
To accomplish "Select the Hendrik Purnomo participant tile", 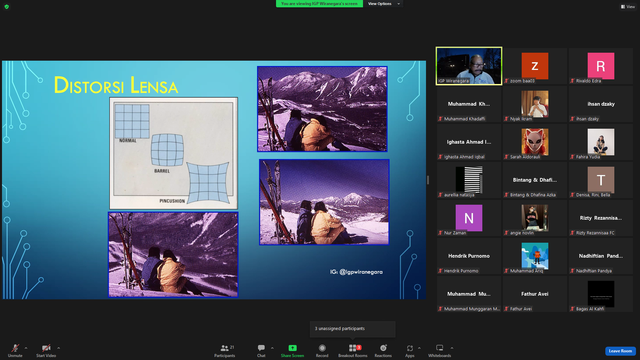I will tap(469, 256).
